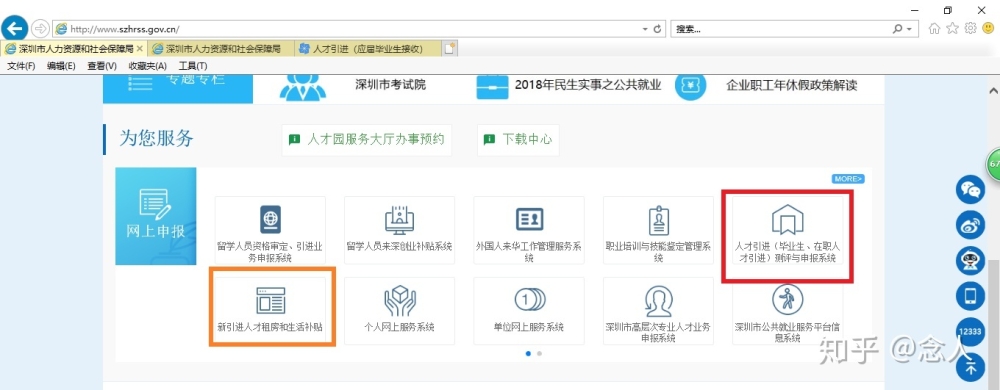
Task: Click 下载中心 button
Action: [x=518, y=140]
